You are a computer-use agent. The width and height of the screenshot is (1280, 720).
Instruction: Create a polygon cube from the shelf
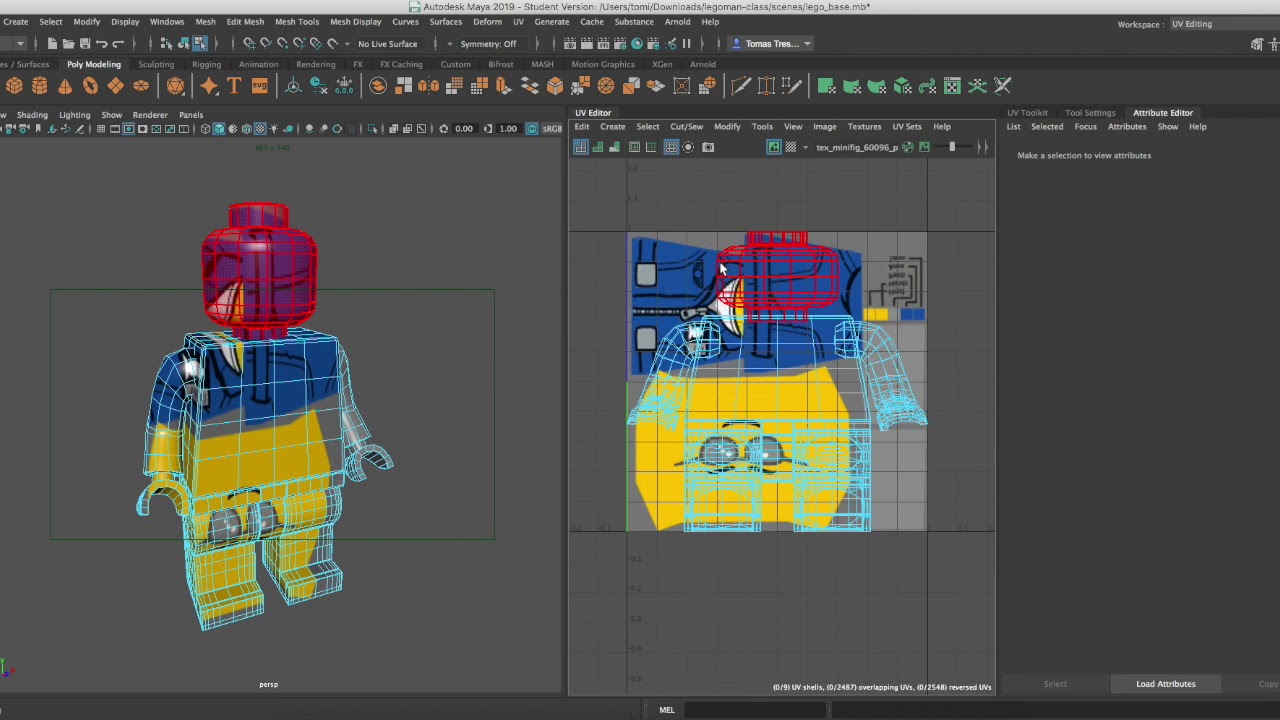click(x=14, y=86)
